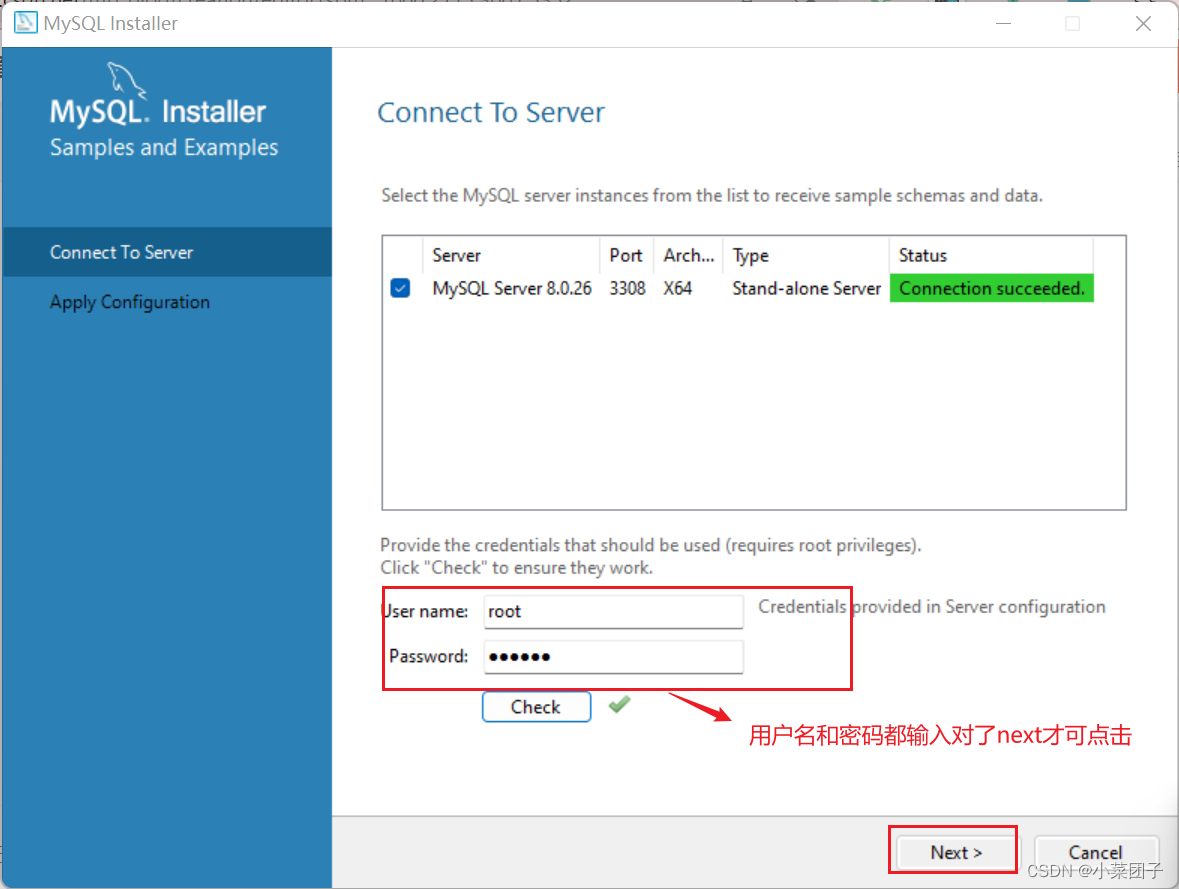Click 'Credentials provided in Server configuration' text
The height and width of the screenshot is (889, 1179).
pos(932,606)
